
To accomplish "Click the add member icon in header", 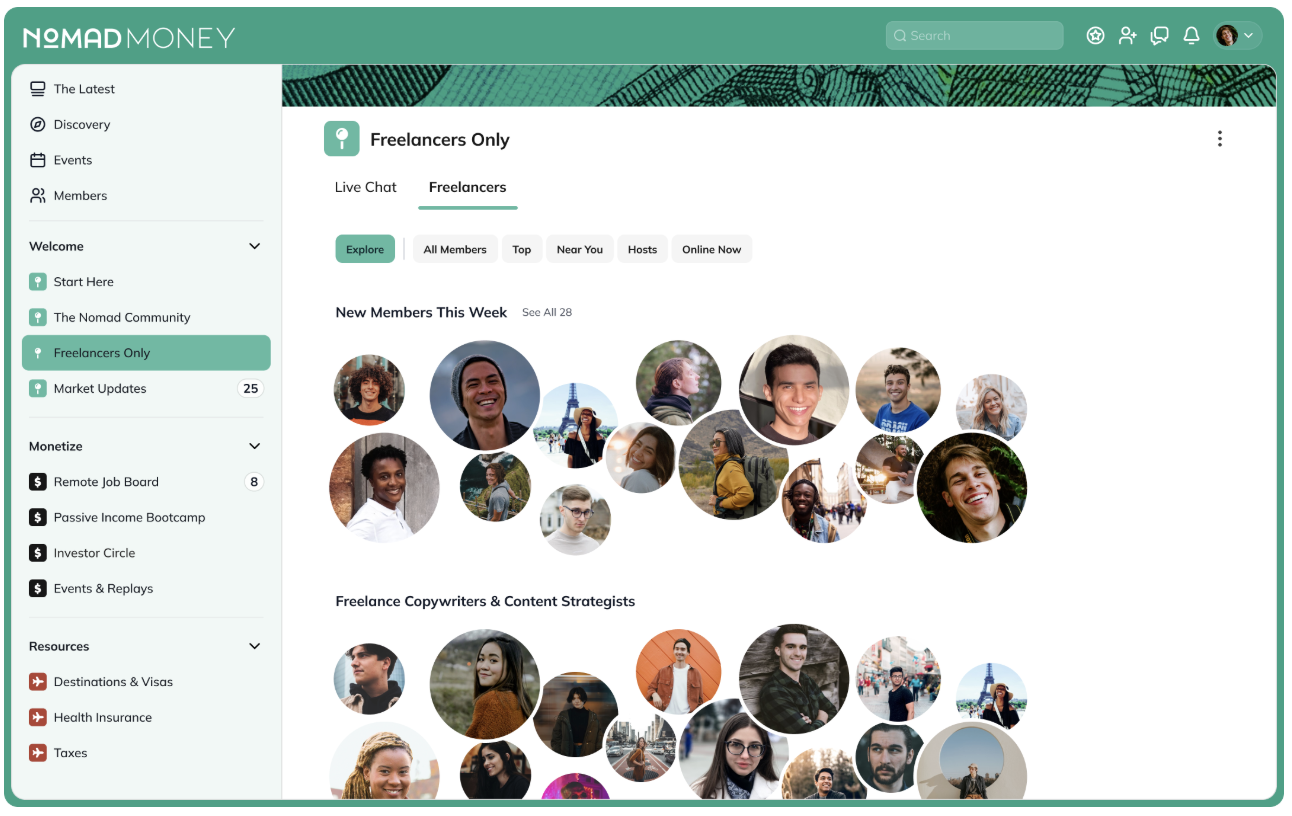I will coord(1128,36).
